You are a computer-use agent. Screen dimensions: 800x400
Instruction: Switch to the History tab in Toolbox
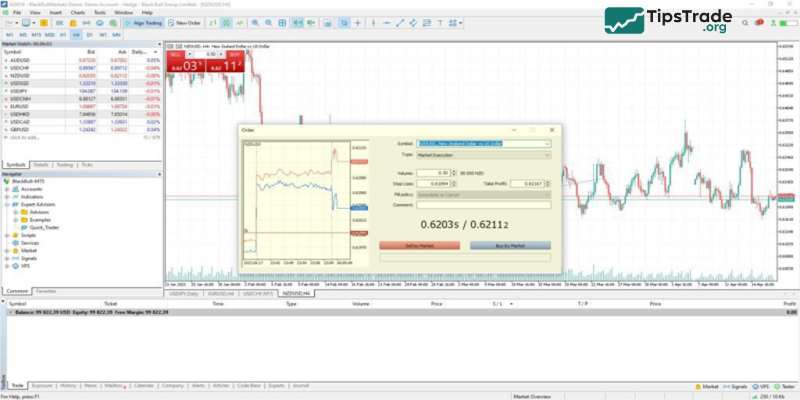68,384
